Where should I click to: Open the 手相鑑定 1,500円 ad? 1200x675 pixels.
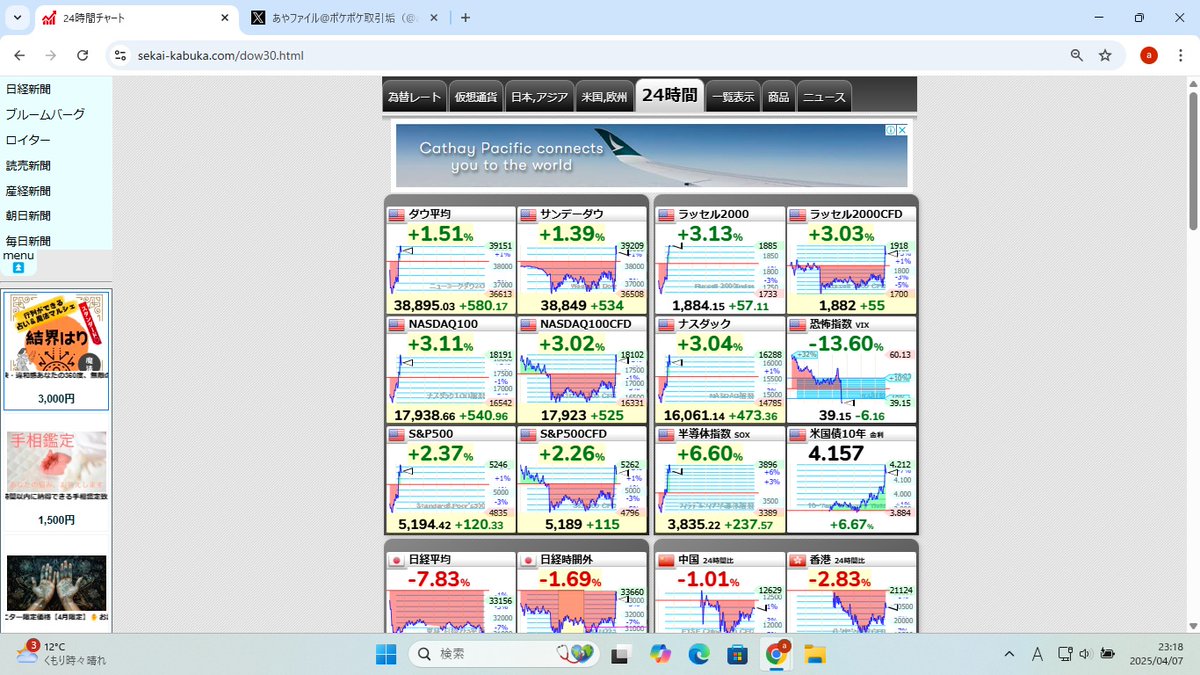coord(56,480)
